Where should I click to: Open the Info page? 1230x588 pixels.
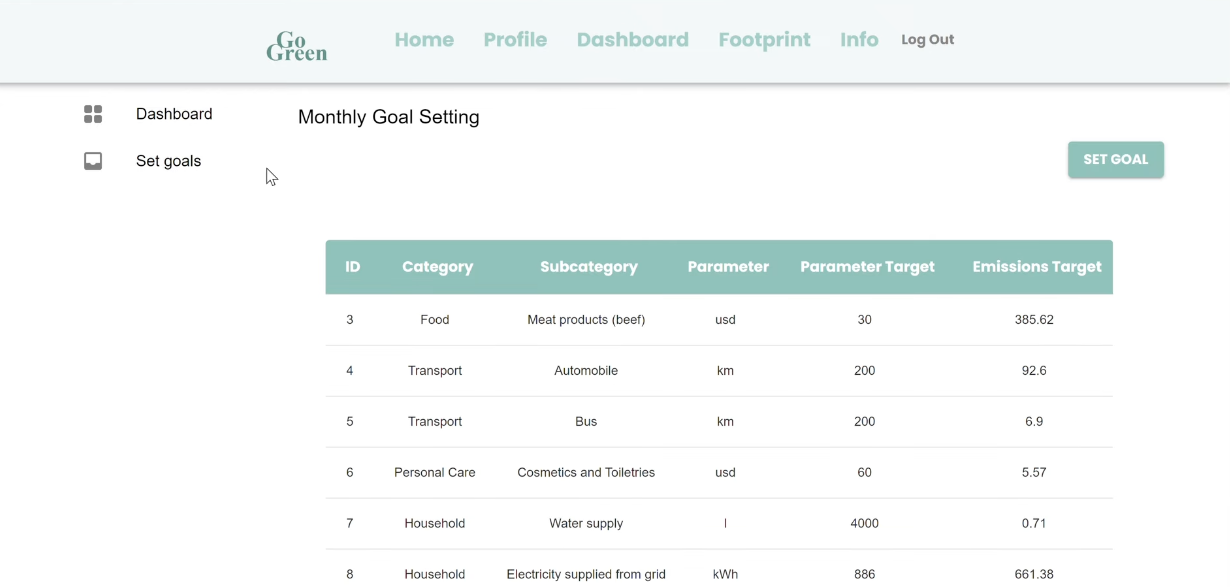[859, 40]
